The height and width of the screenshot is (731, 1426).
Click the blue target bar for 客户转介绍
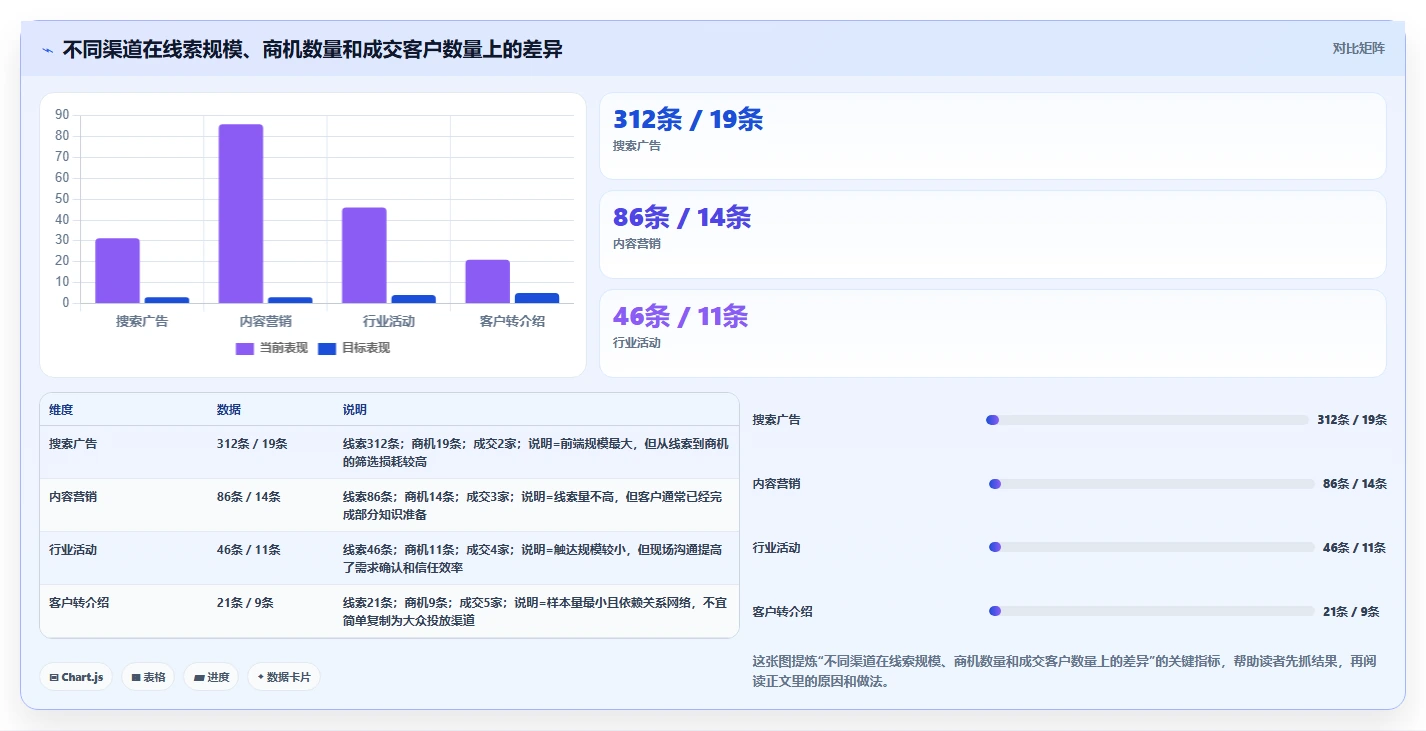(x=537, y=298)
